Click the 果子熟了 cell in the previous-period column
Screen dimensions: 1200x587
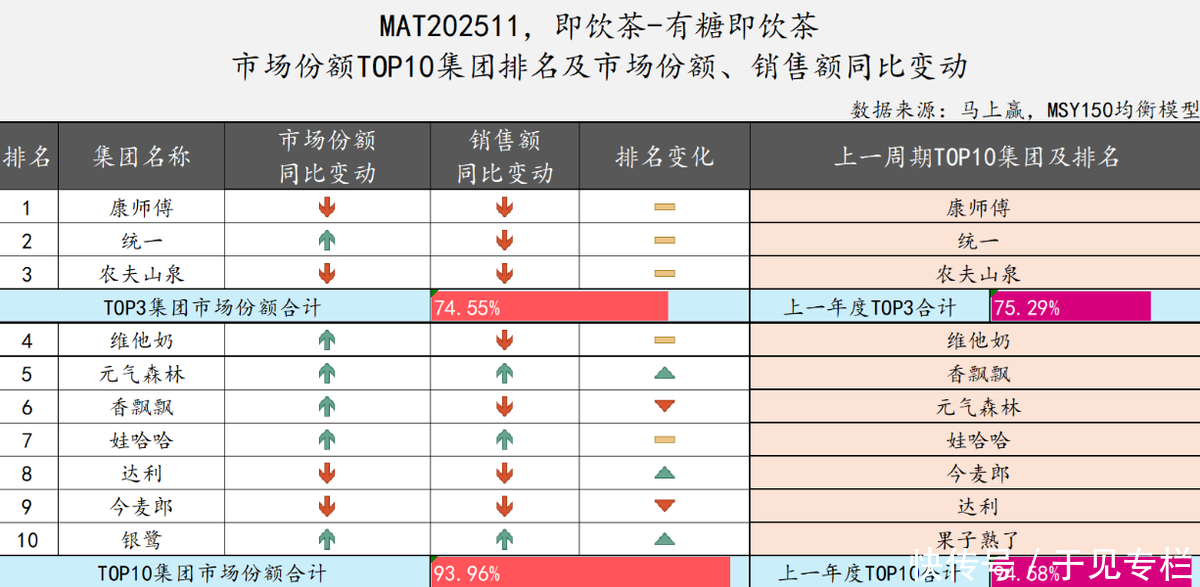[978, 540]
